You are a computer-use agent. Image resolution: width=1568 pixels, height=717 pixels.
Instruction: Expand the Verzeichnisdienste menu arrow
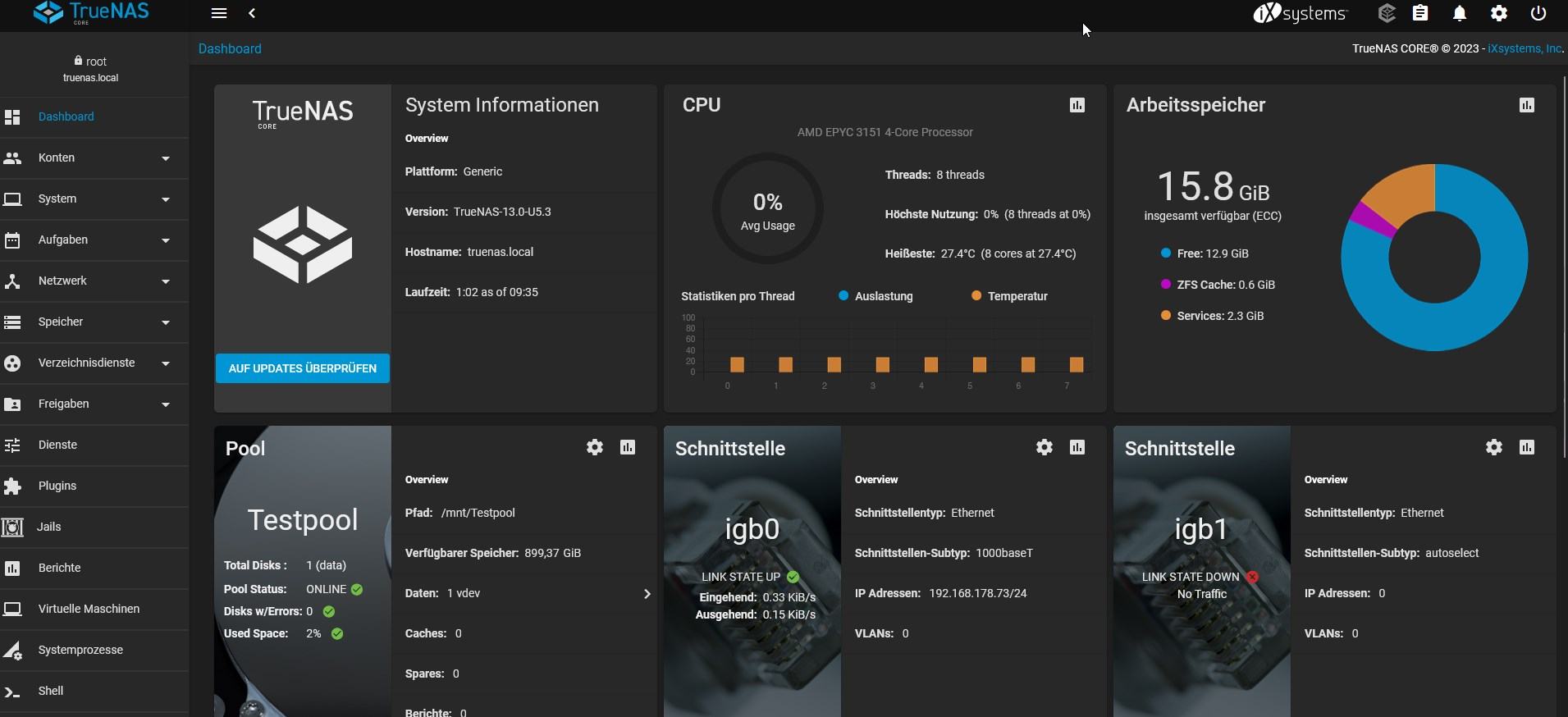[x=166, y=363]
